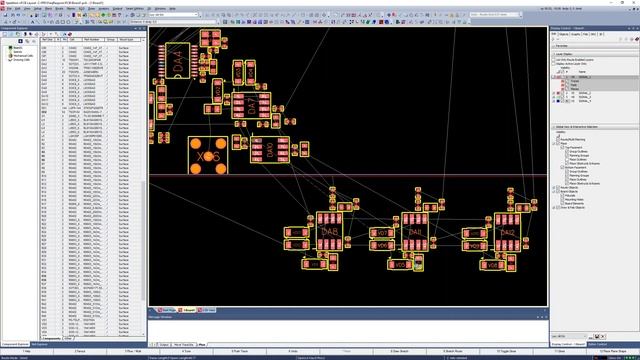Click the SIGNAL_2 red layer color swatch
Viewport: 640px width, 360px height.
pos(558,93)
